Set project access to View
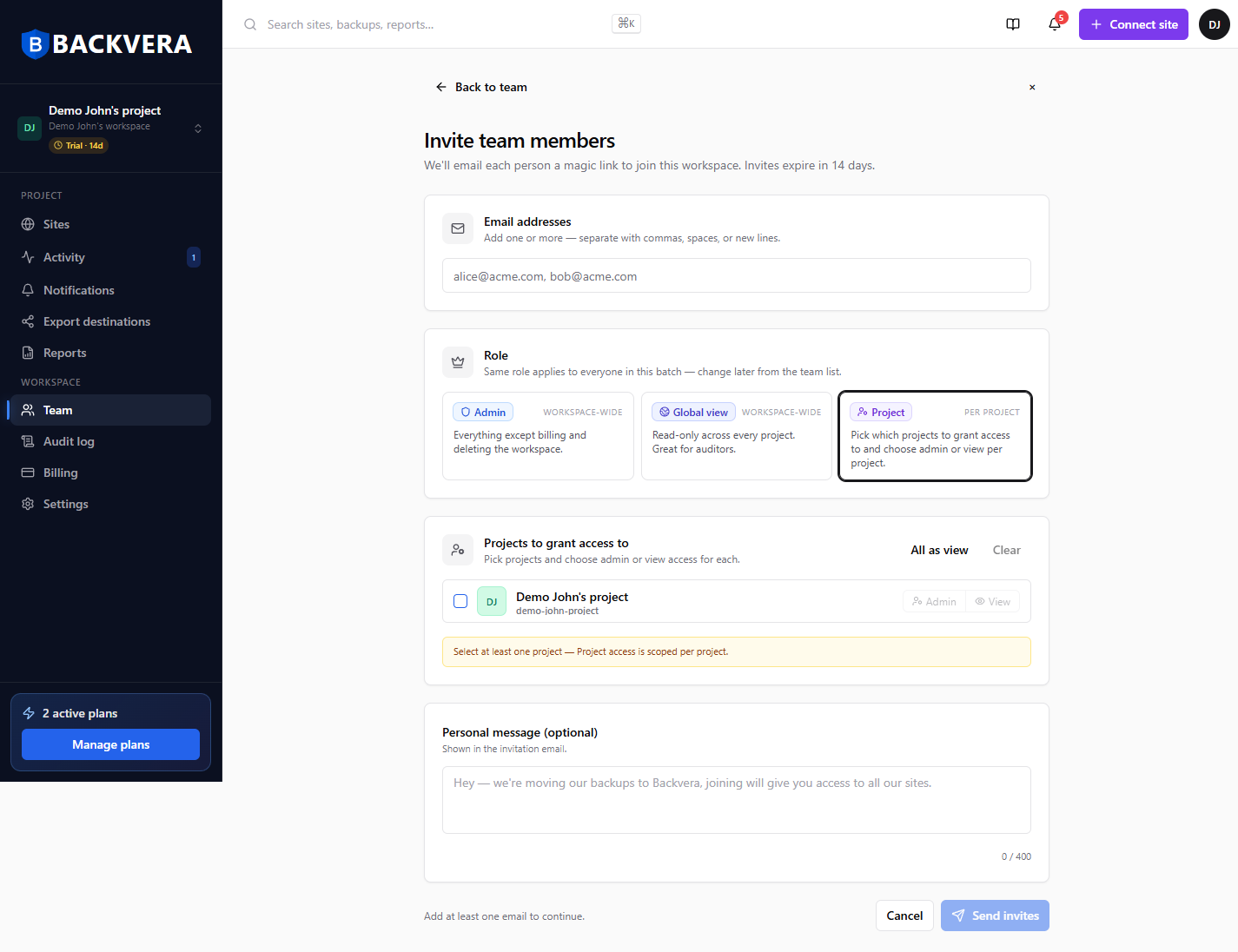1238x952 pixels. [x=992, y=601]
